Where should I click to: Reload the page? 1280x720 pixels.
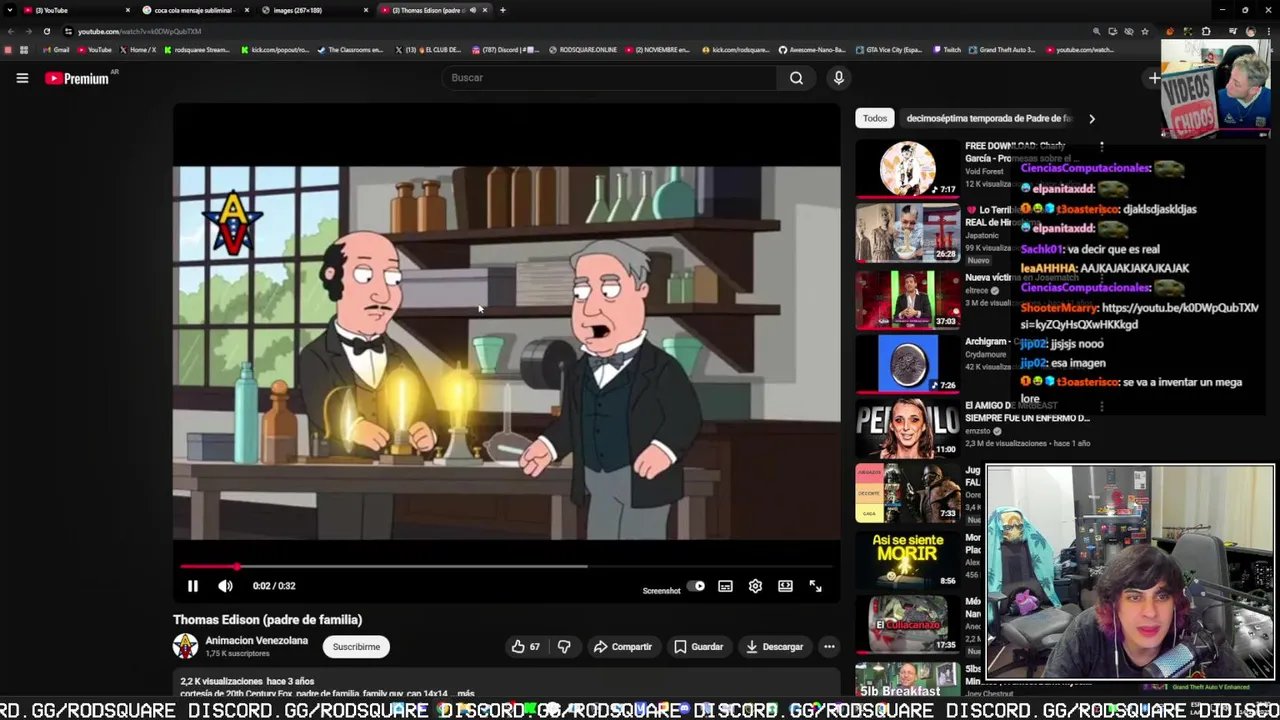coord(46,31)
